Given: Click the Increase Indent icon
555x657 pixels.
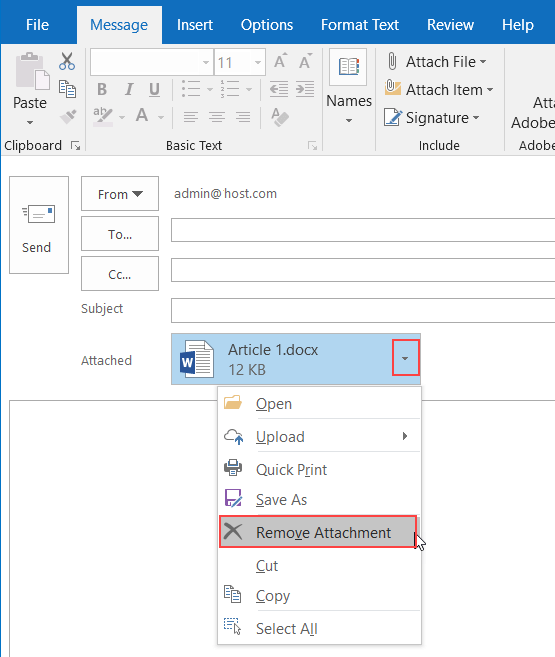Looking at the screenshot, I should coord(305,89).
